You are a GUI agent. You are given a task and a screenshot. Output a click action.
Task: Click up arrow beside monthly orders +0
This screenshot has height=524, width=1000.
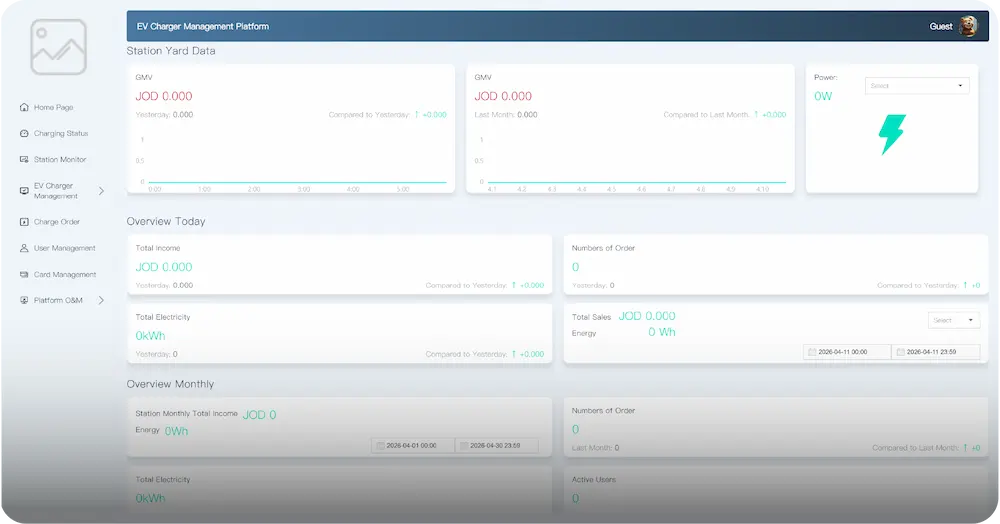965,448
